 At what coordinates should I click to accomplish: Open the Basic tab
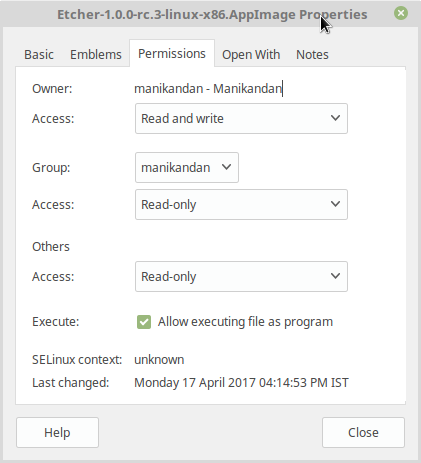coord(39,54)
